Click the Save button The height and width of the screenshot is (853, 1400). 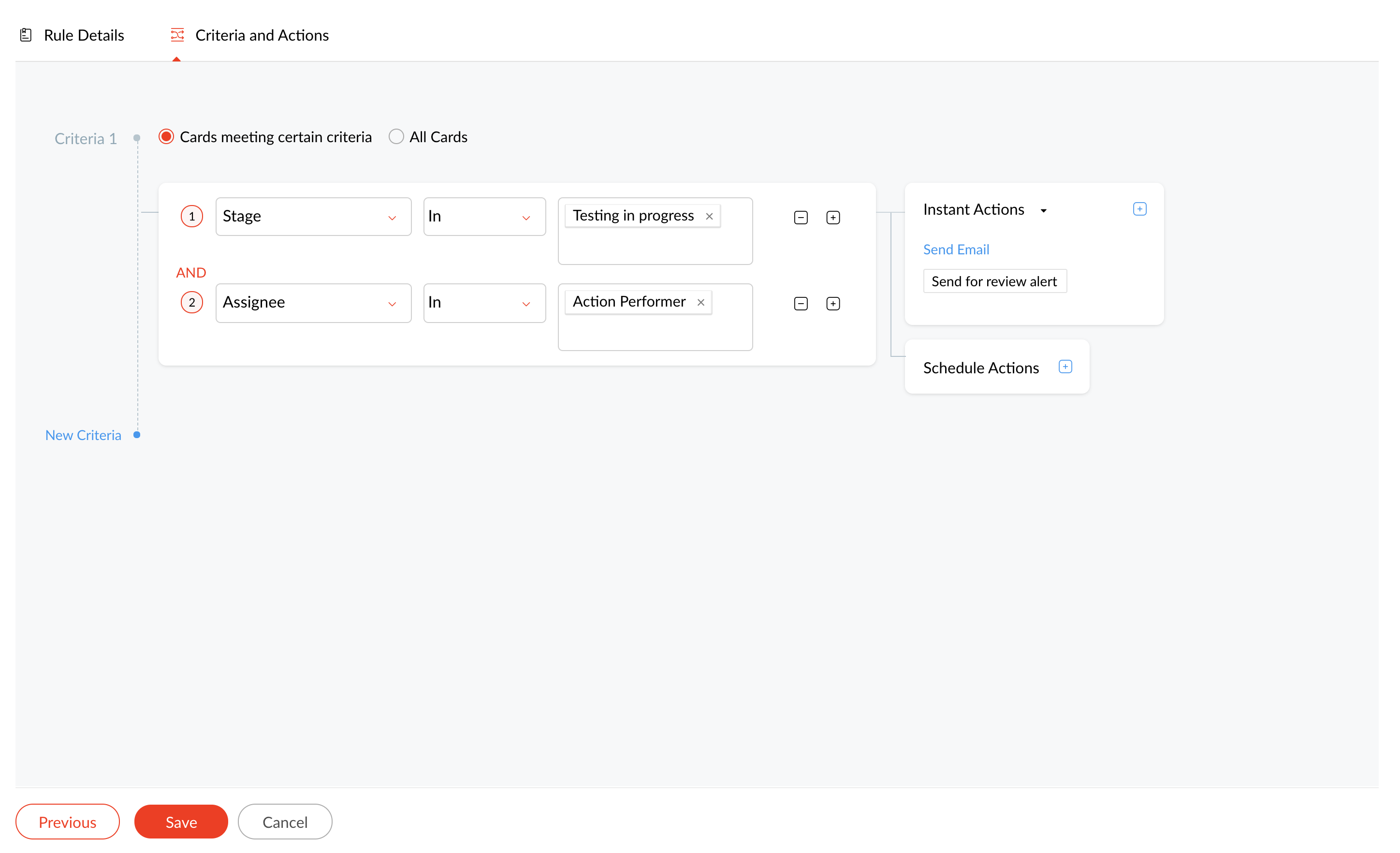pyautogui.click(x=181, y=822)
